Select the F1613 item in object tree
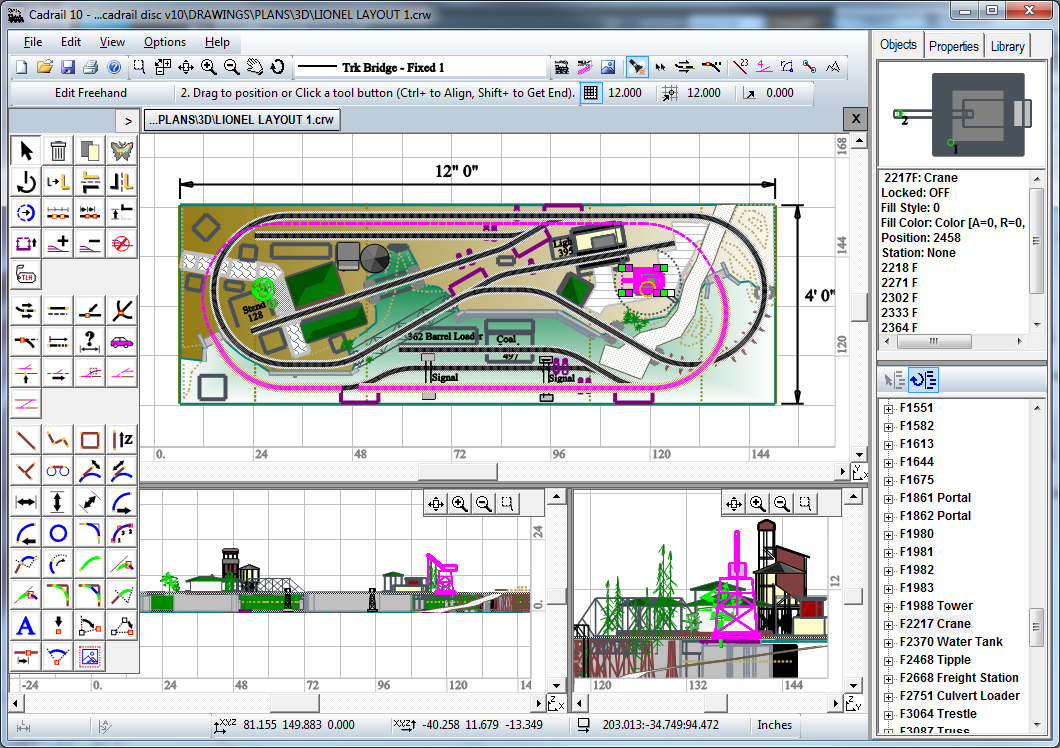1060x748 pixels. (916, 444)
